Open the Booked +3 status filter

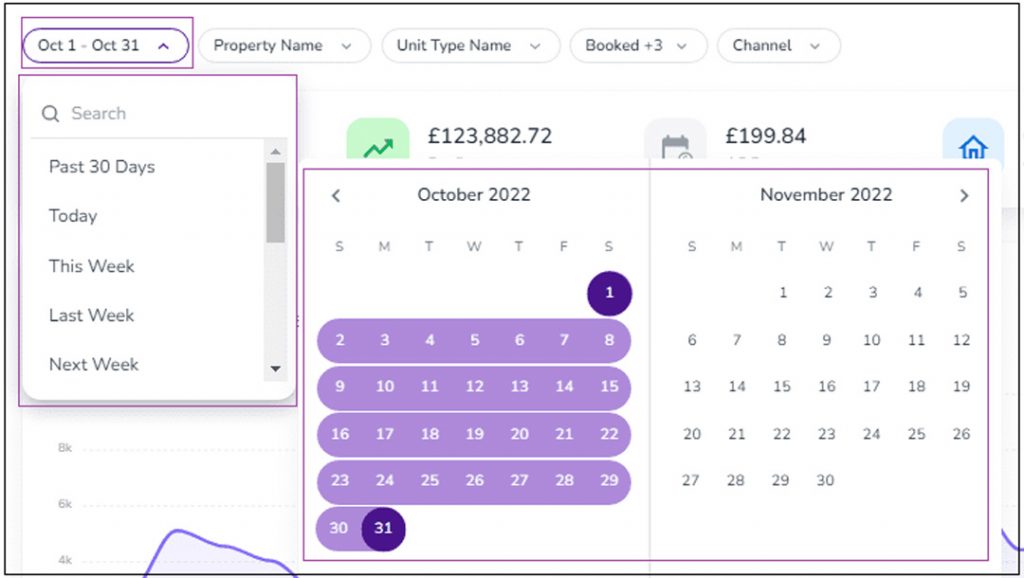[x=638, y=46]
